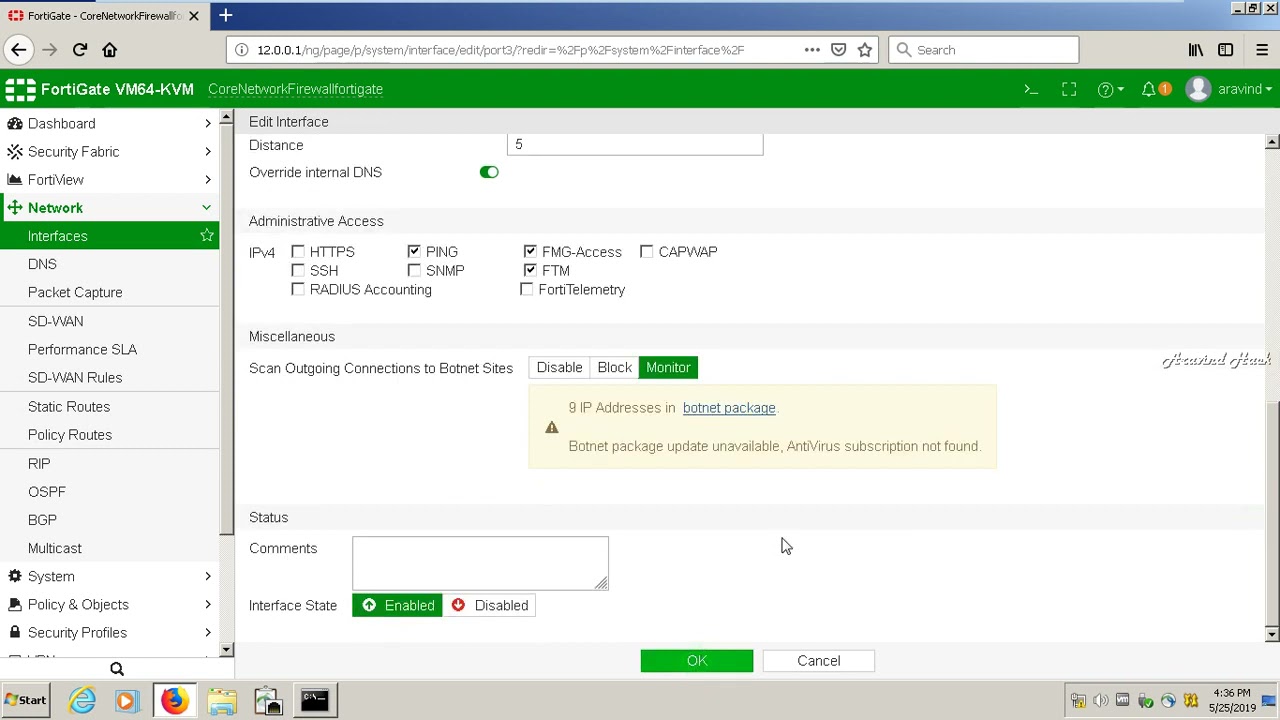1280x720 pixels.
Task: Click the sidebar vertical scrollbar
Action: (x=227, y=330)
